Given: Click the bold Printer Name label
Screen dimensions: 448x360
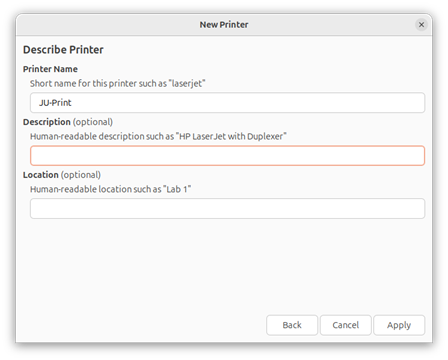Looking at the screenshot, I should tap(50, 69).
